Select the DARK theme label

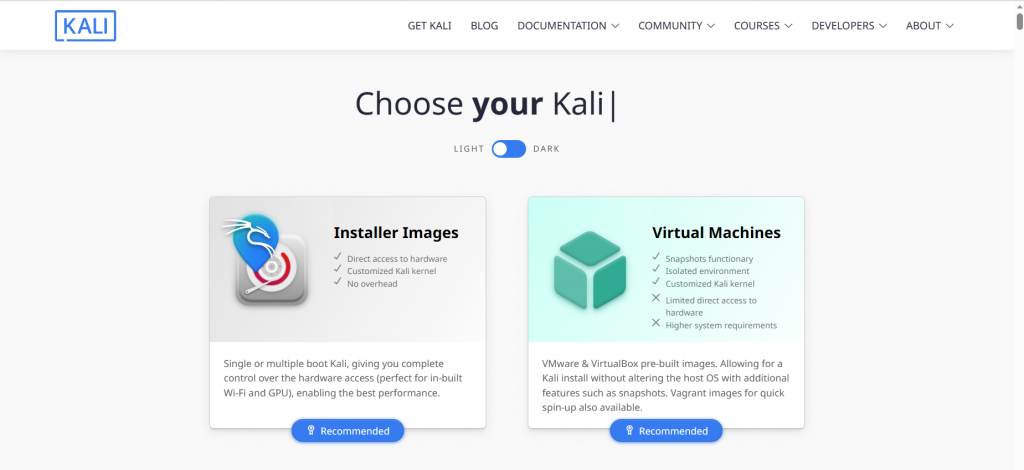point(547,149)
